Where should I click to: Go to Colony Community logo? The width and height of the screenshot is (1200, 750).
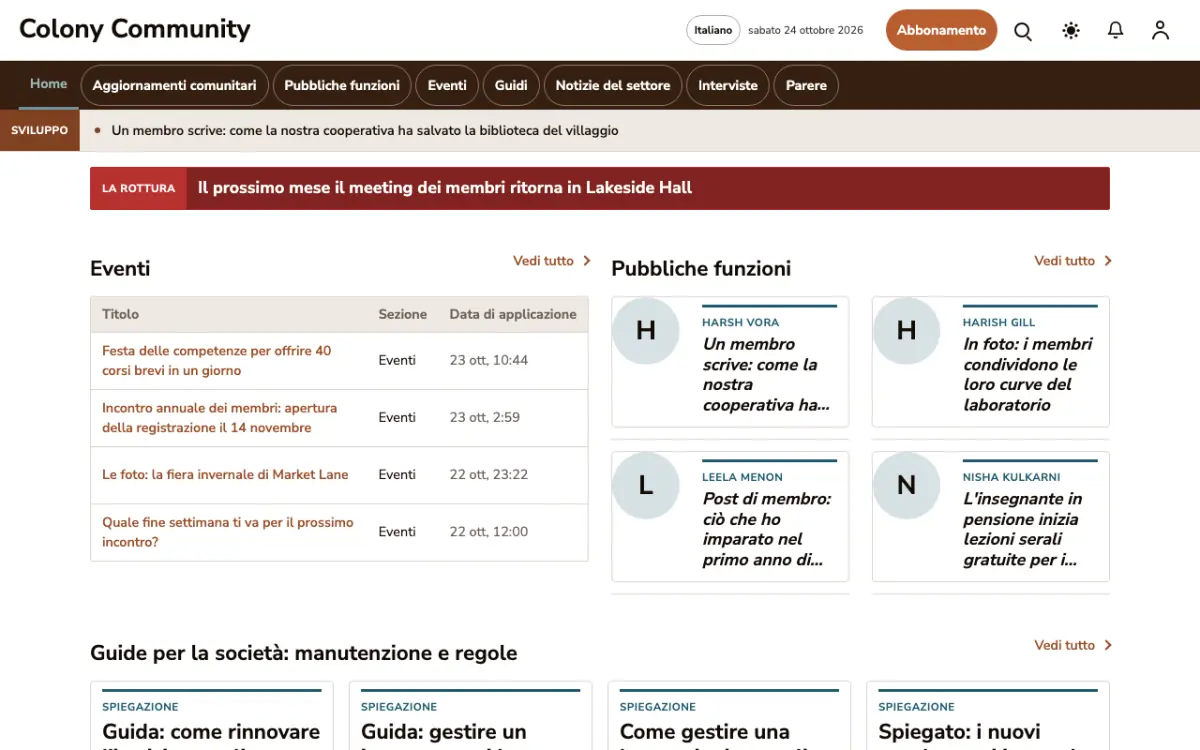(135, 30)
